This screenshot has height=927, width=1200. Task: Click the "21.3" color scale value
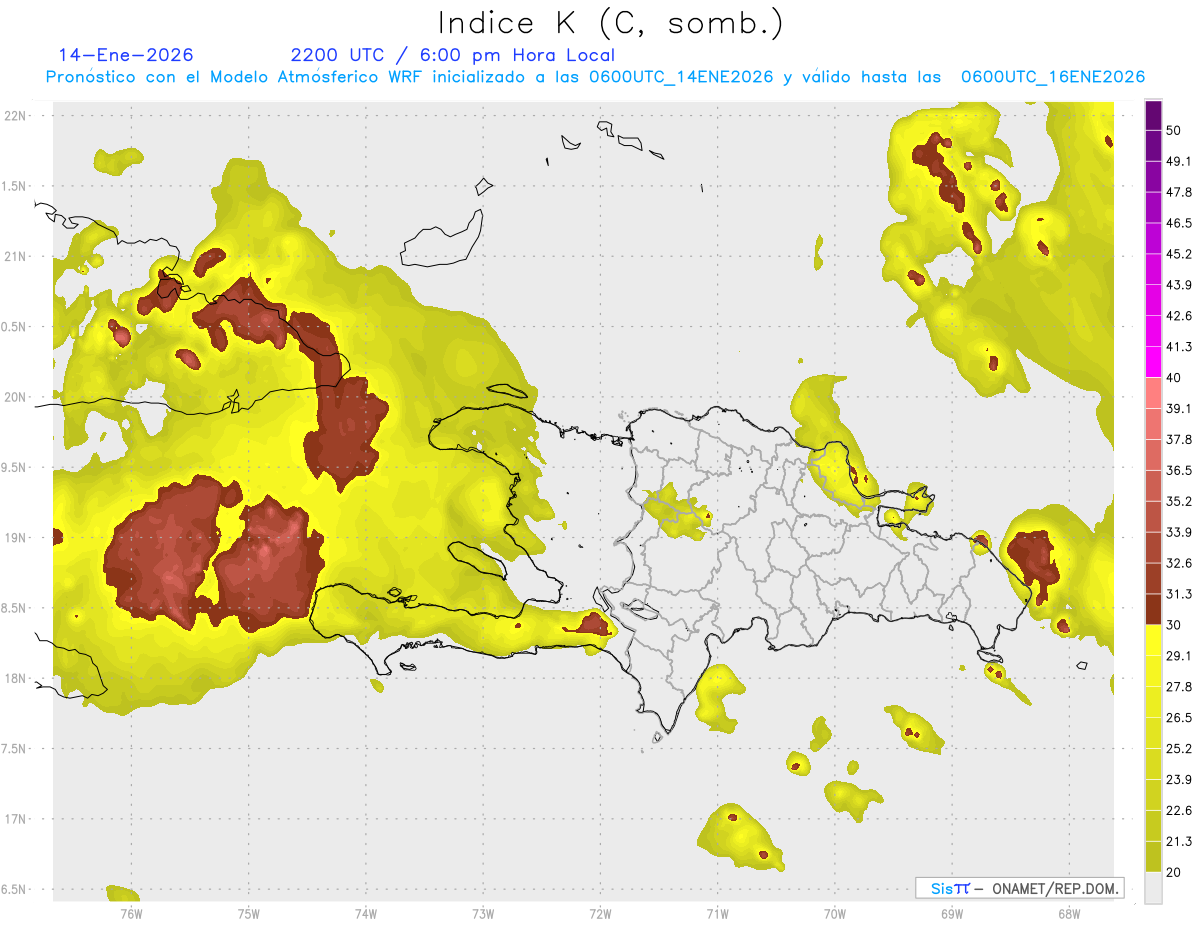click(x=1180, y=841)
